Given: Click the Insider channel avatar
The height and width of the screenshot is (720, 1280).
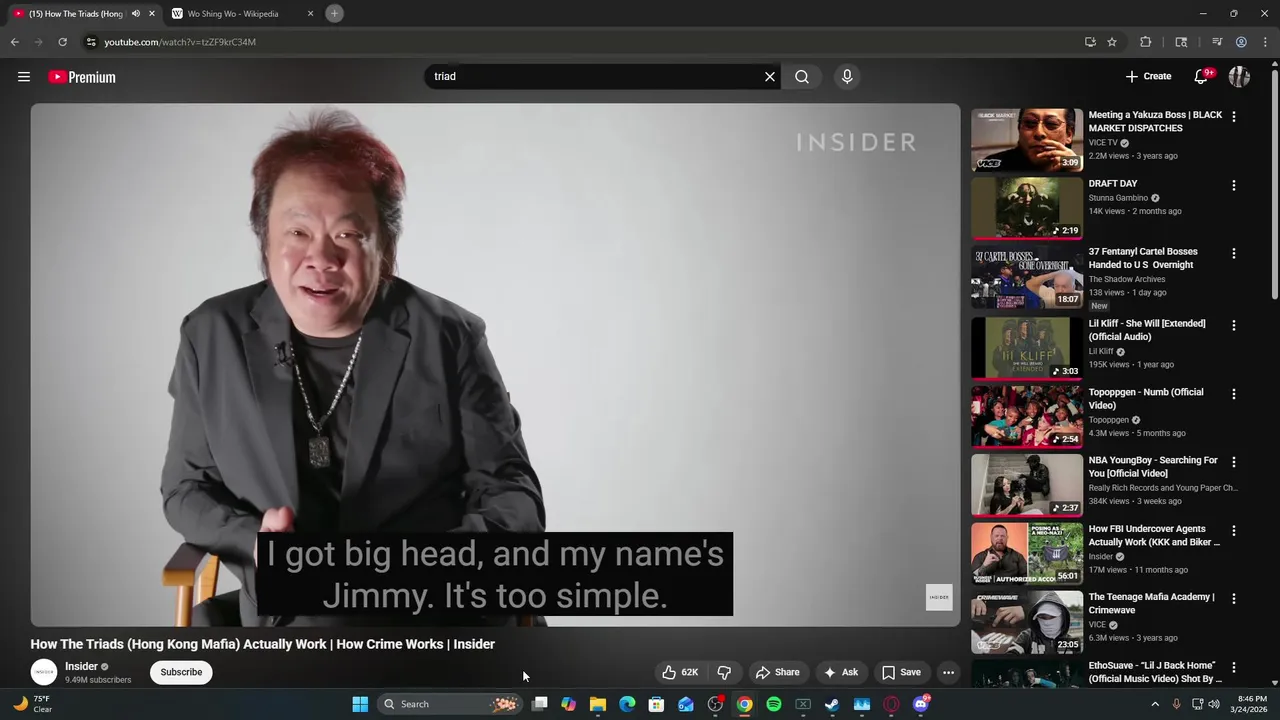Looking at the screenshot, I should click(x=44, y=672).
